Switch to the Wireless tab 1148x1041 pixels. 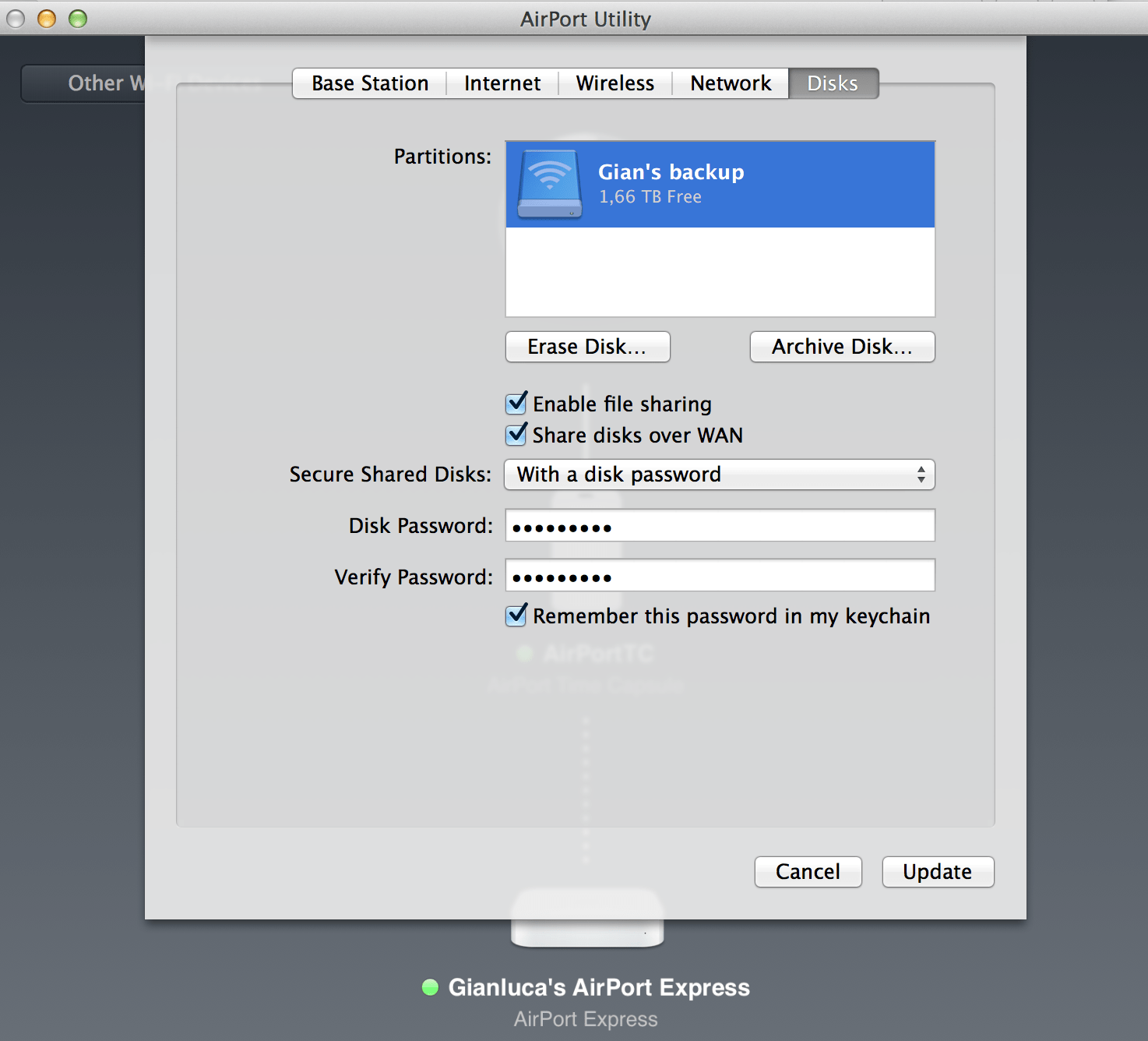click(614, 83)
